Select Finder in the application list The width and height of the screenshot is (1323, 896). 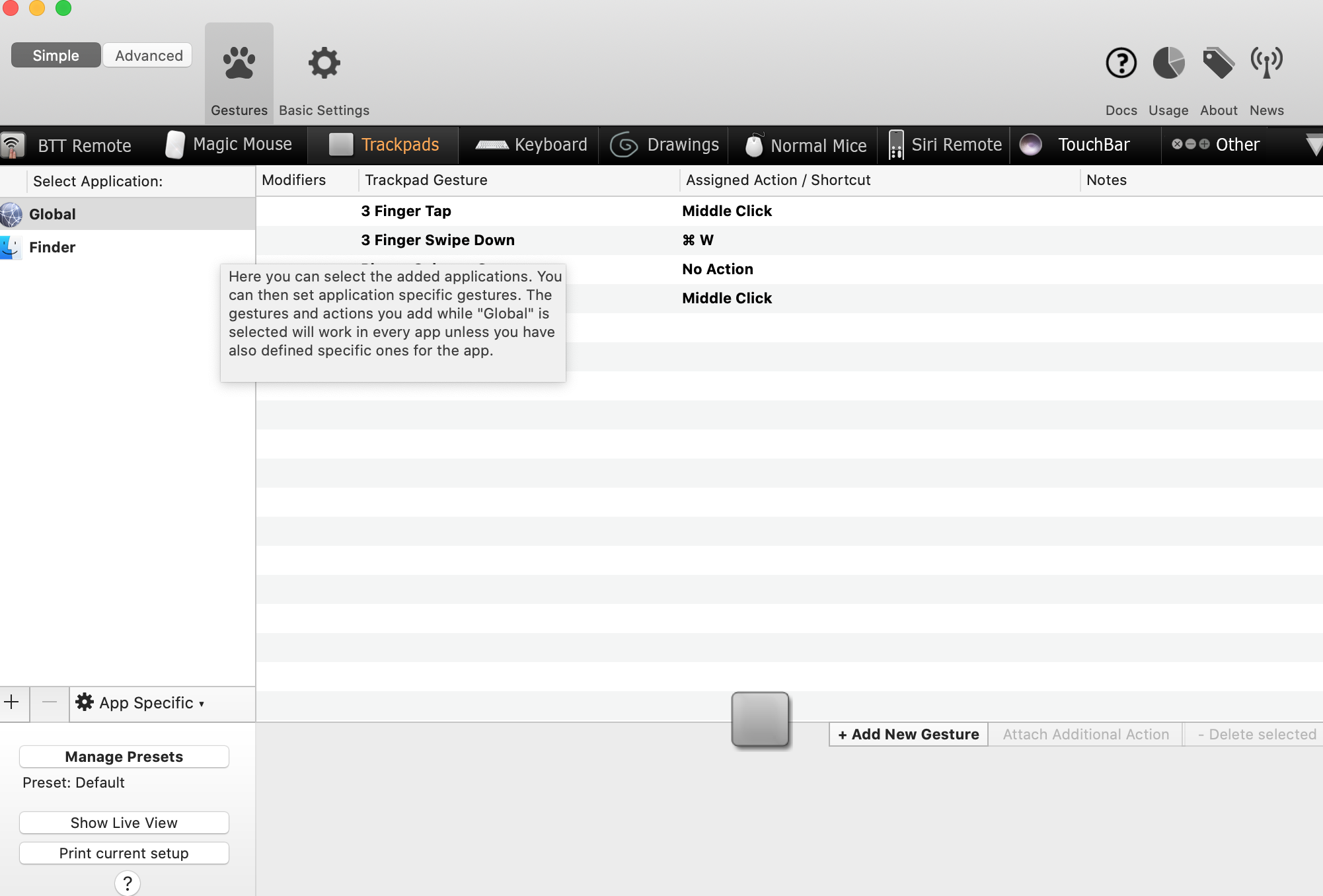(128, 247)
